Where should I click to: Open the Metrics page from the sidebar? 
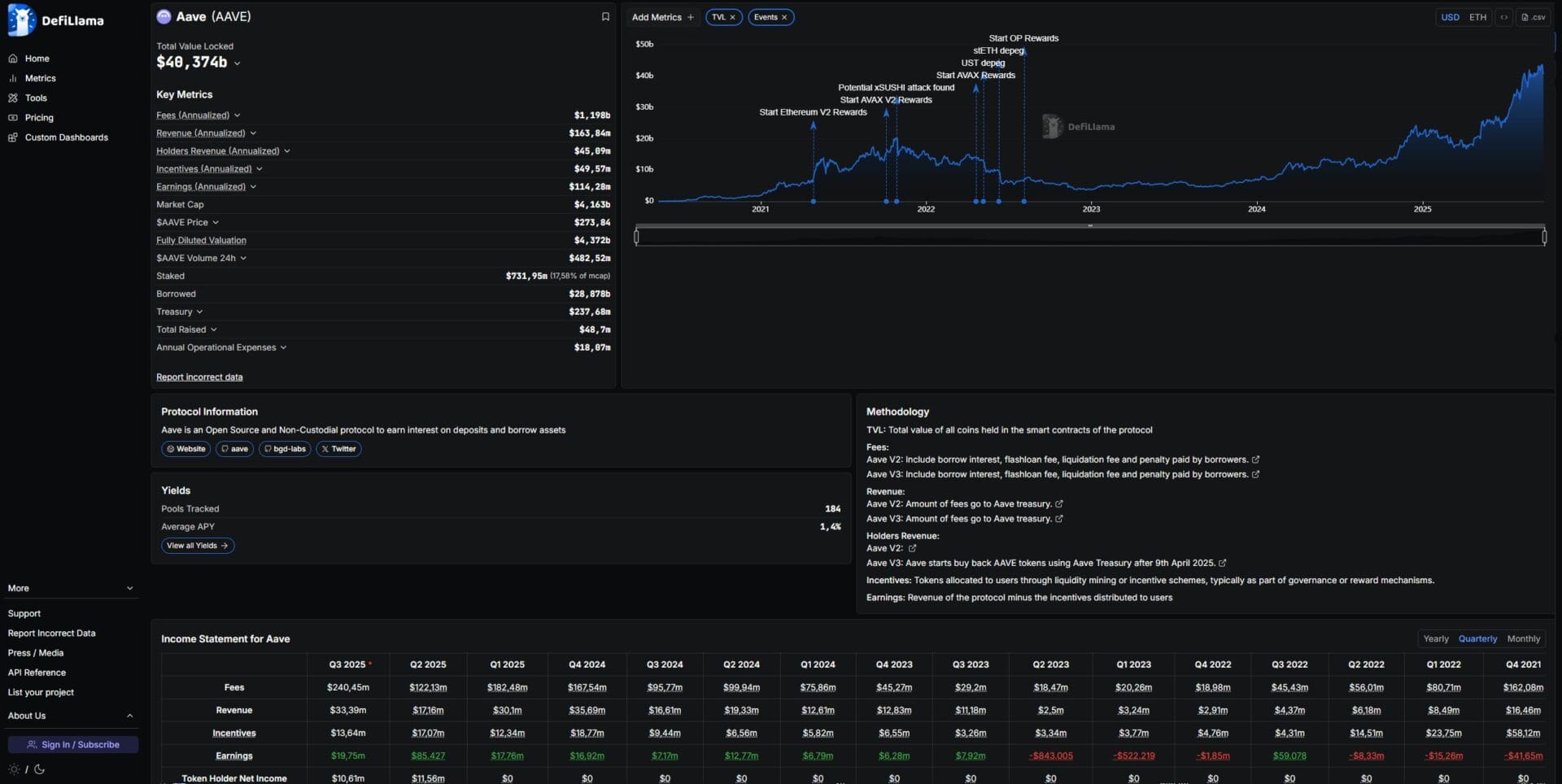point(40,79)
